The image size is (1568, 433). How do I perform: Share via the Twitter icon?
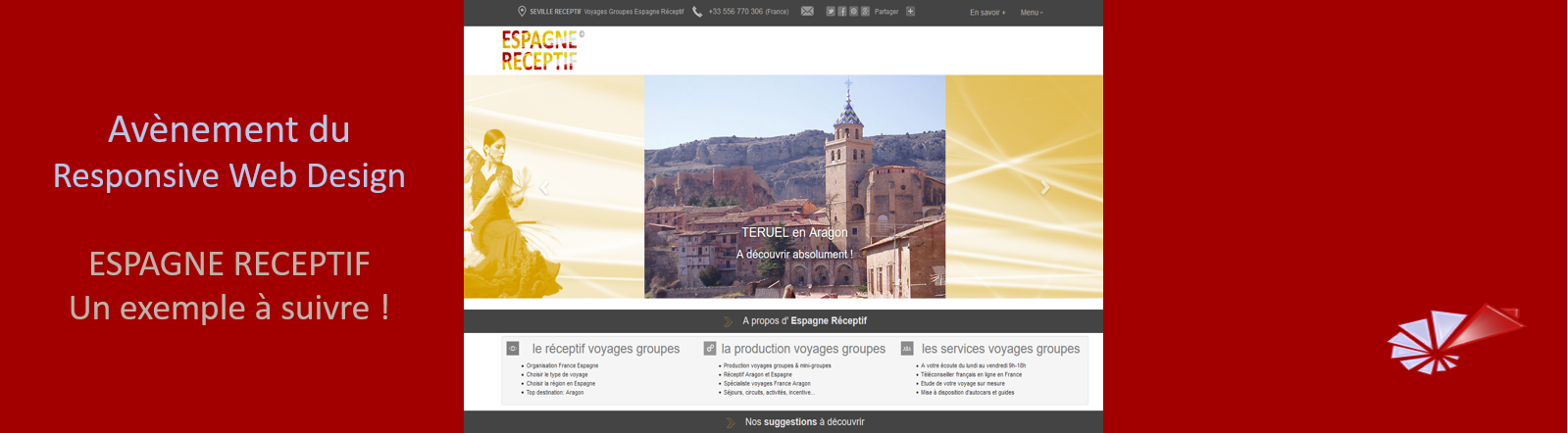click(831, 12)
